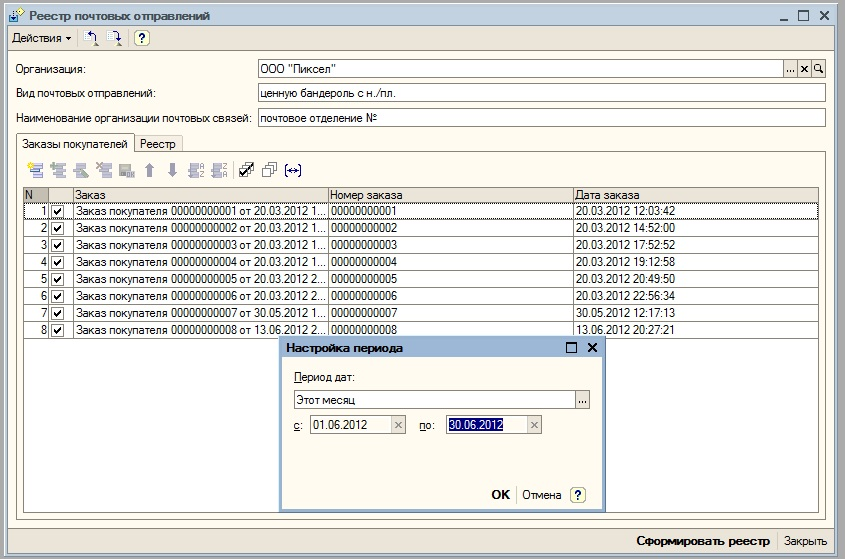Click the Вид почтовых отправлений input field
The image size is (845, 559).
point(540,93)
